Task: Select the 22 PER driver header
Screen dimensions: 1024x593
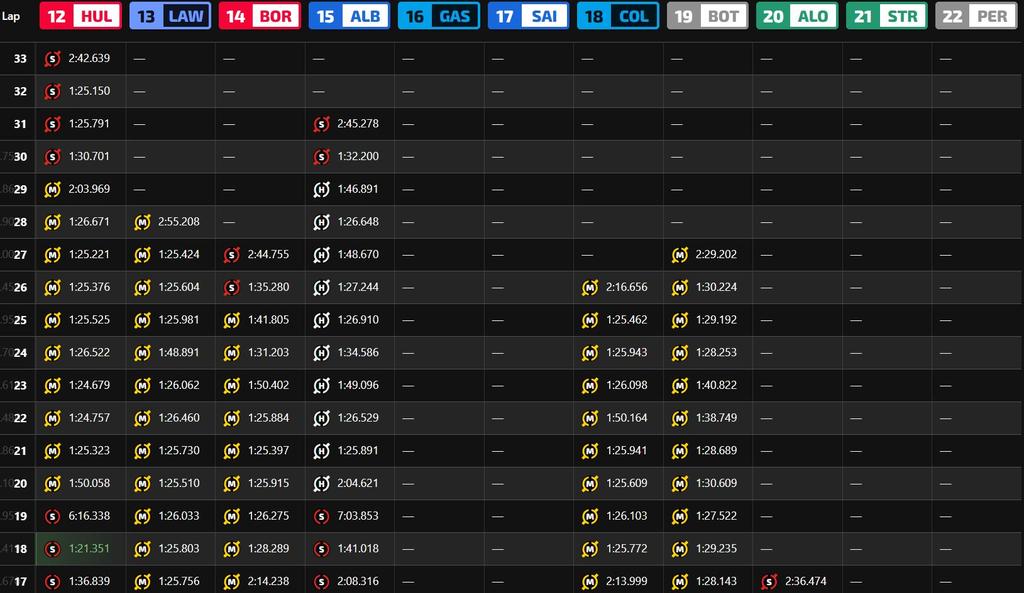Action: click(976, 16)
